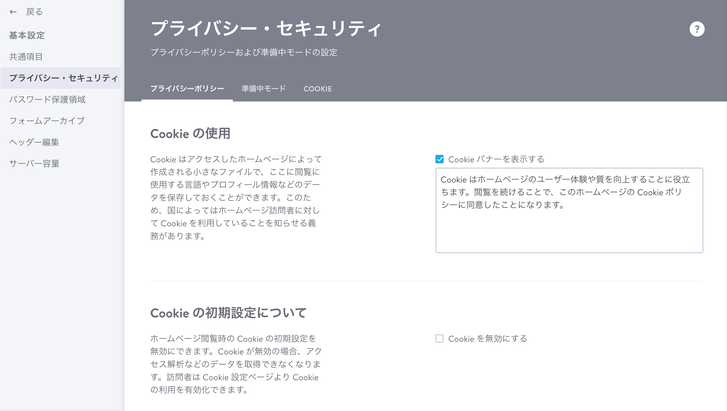This screenshot has height=411, width=727.
Task: Click the プライバシーポリシーおよび準備中モードの設定 subtitle
Action: (244, 52)
